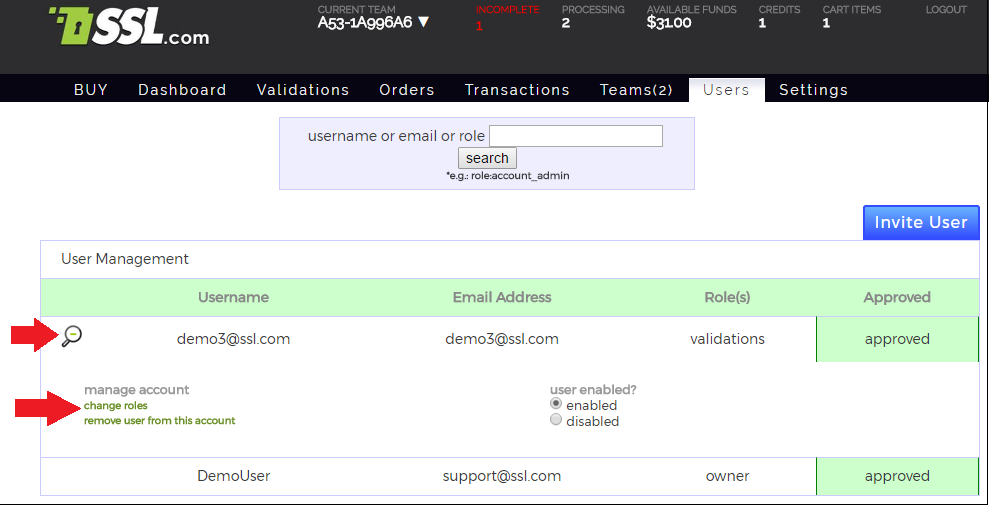
Task: Open the cart items count
Action: coord(826,23)
